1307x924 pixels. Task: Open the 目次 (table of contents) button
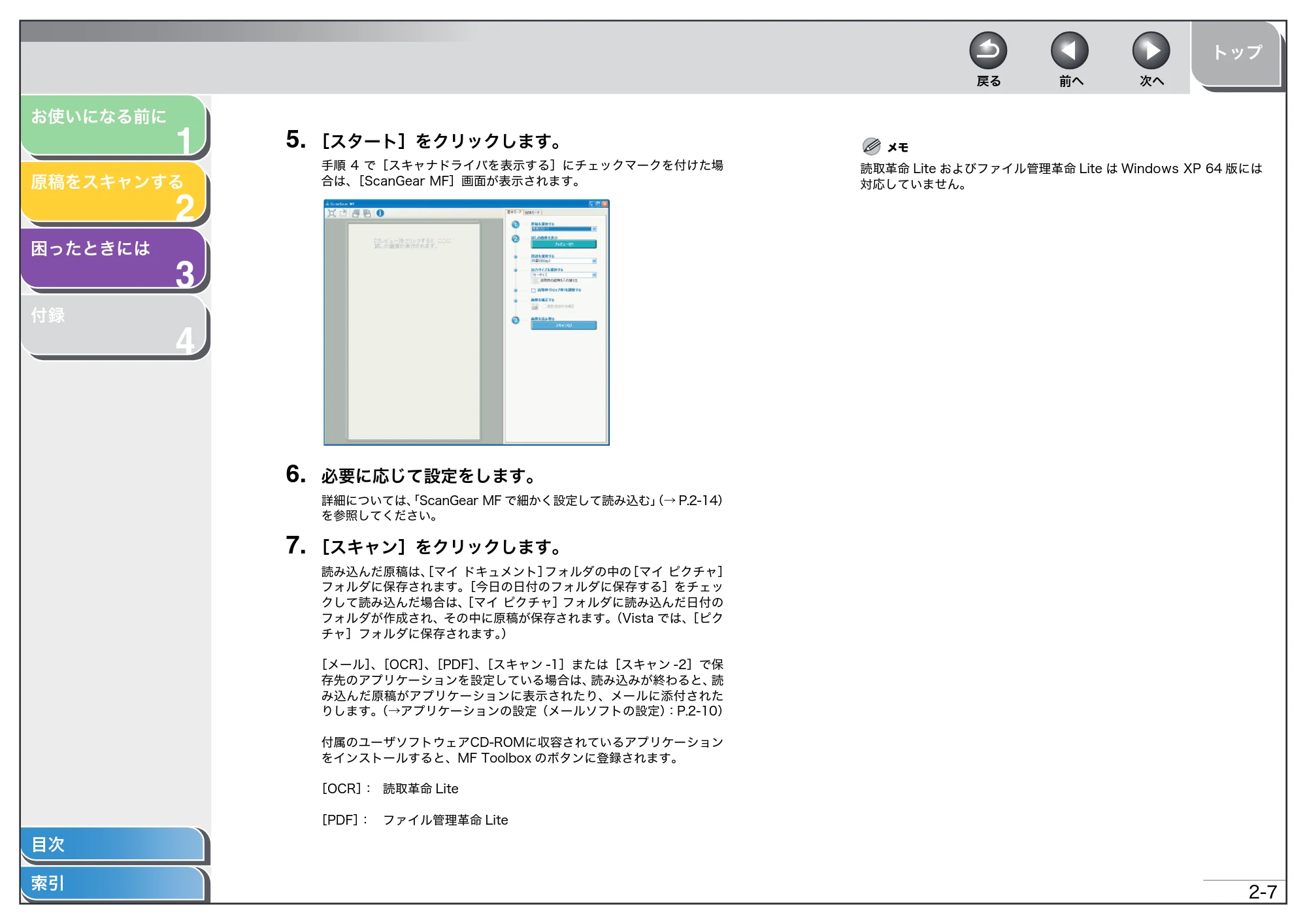point(112,844)
